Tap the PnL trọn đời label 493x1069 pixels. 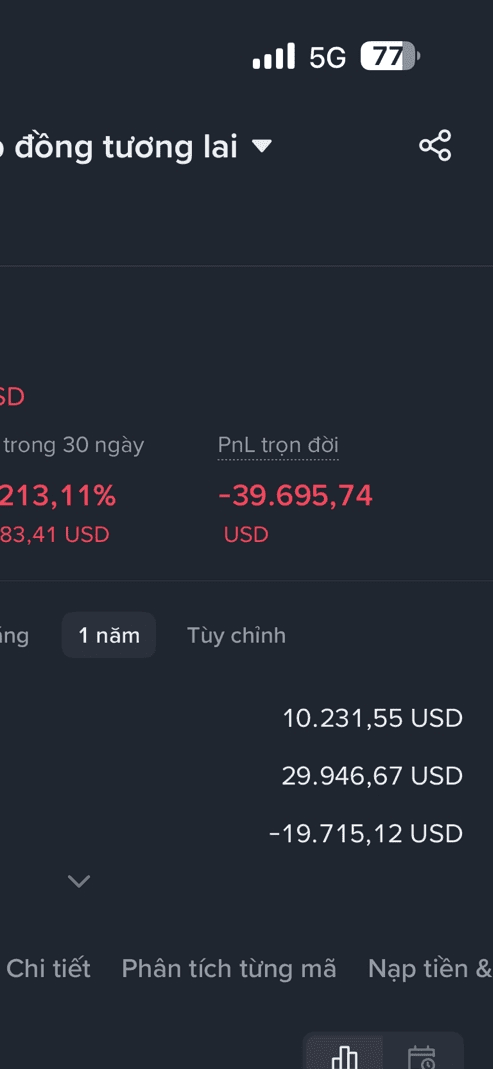click(x=278, y=445)
